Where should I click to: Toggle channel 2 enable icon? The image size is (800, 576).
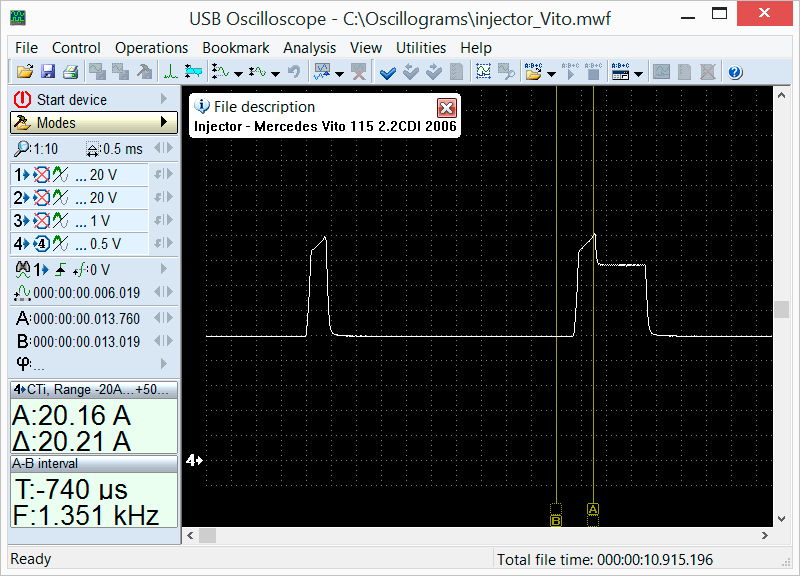pyautogui.click(x=42, y=198)
